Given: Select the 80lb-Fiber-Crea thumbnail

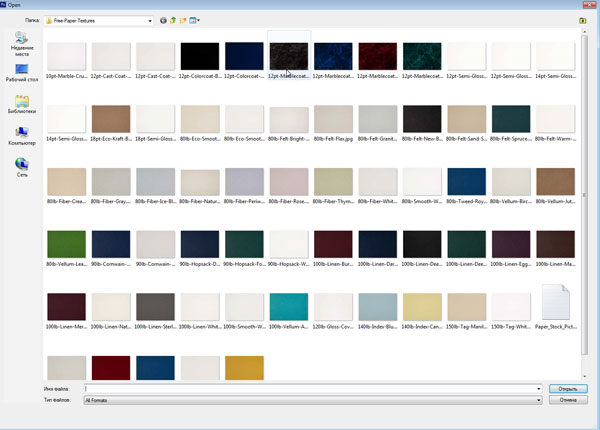Looking at the screenshot, I should click(x=67, y=182).
